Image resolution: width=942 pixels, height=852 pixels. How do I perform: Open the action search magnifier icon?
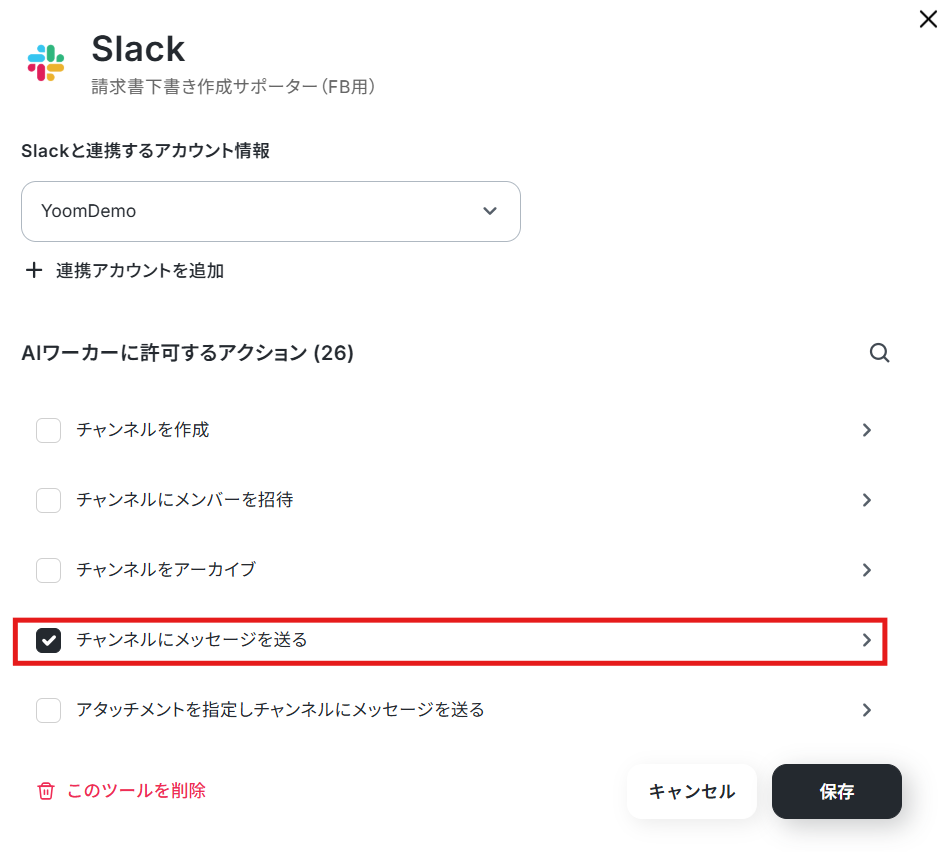click(880, 353)
